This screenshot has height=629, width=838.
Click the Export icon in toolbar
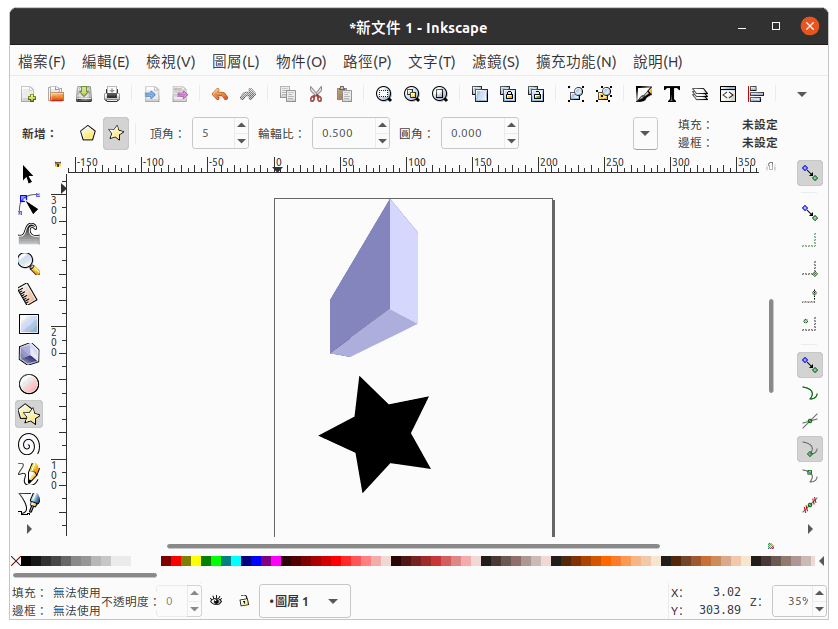click(180, 95)
